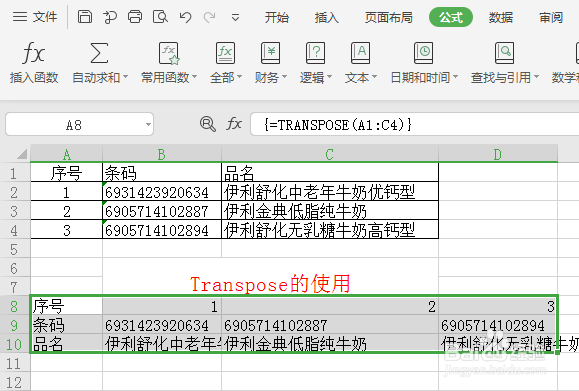Open the 页面布局 tab

tap(389, 17)
